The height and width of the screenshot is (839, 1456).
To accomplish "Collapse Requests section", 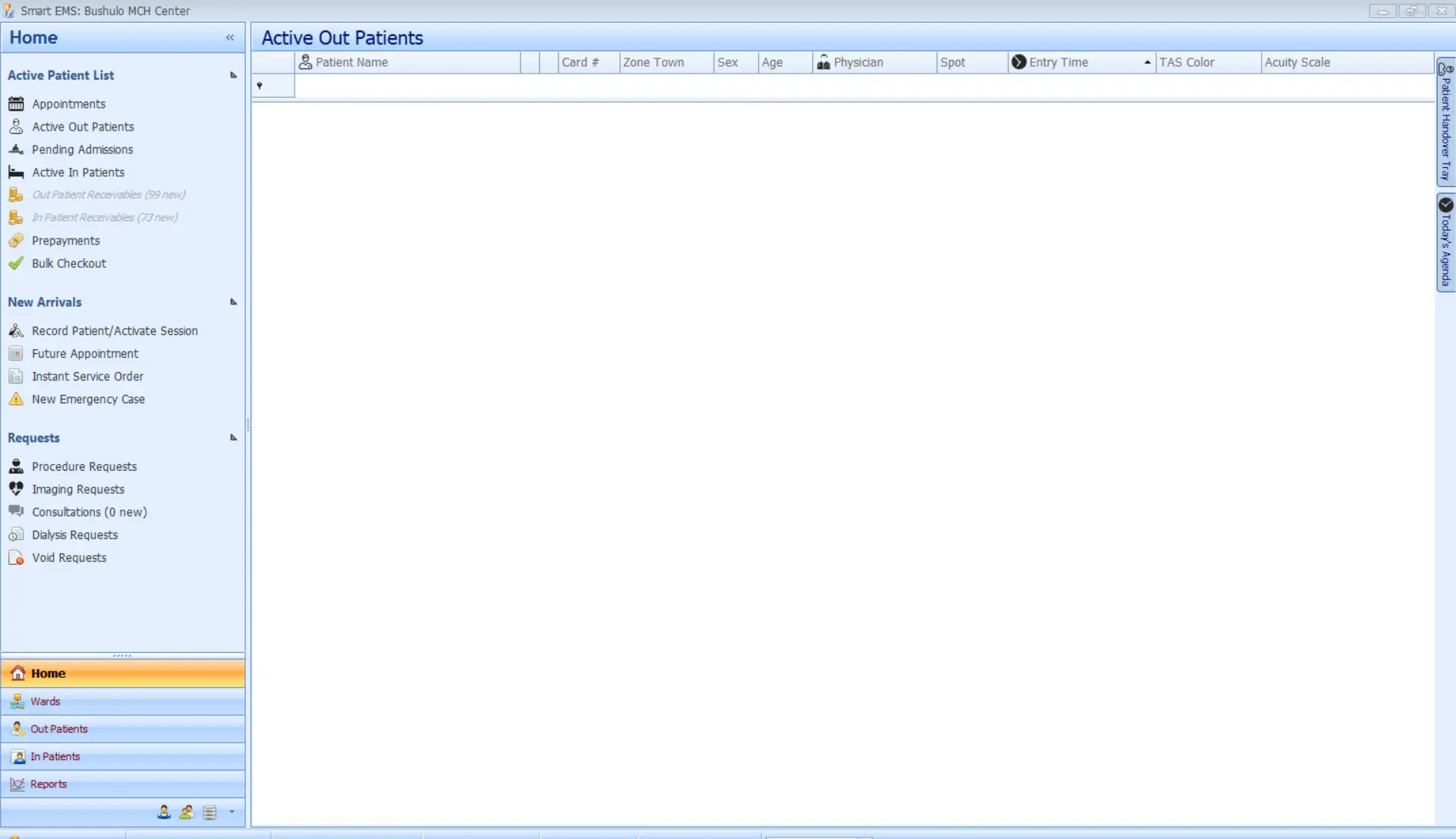I will pyautogui.click(x=233, y=438).
